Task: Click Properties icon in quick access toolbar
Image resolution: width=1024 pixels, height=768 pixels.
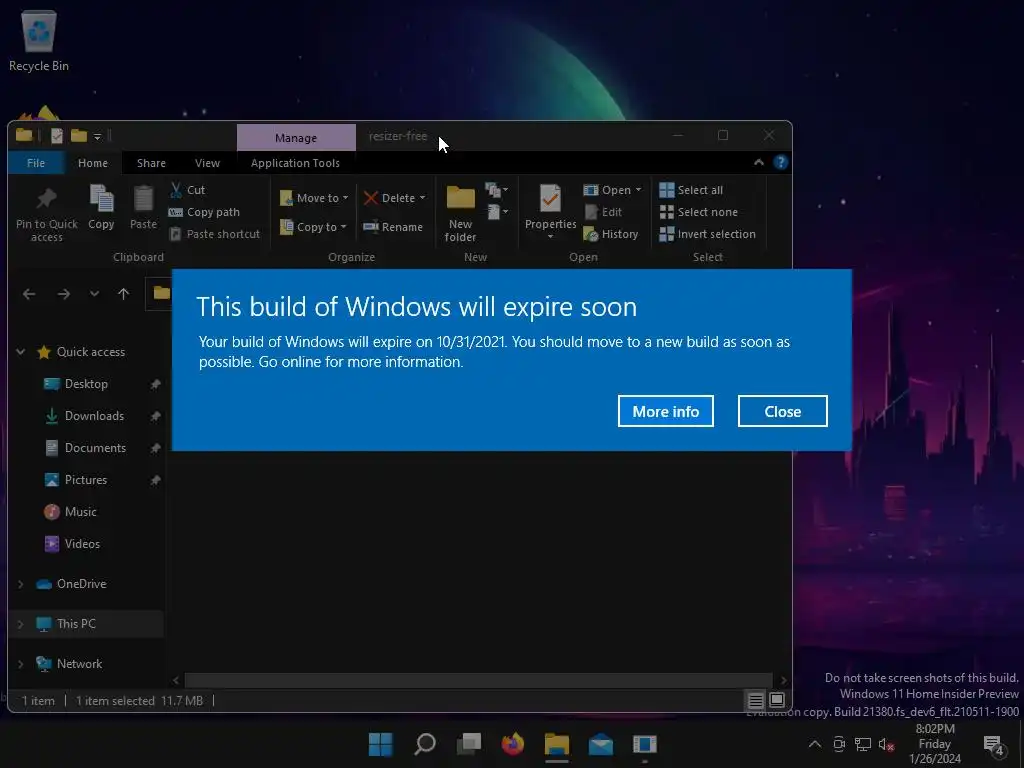Action: tap(57, 135)
